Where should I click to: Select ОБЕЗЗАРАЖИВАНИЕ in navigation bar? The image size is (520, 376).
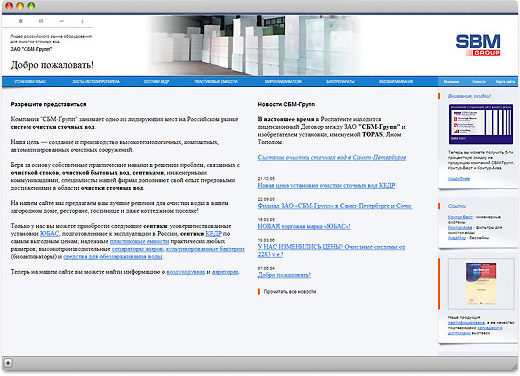coord(396,82)
